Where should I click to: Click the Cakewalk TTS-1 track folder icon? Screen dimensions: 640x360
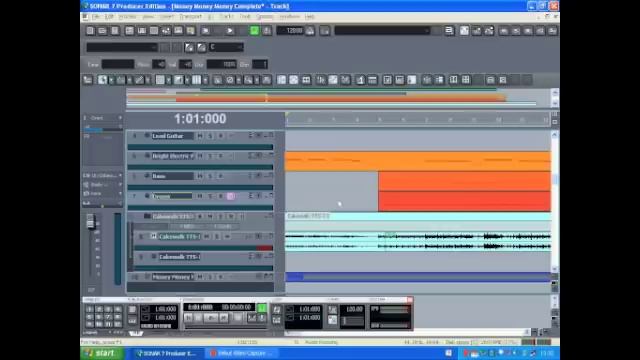[147, 216]
